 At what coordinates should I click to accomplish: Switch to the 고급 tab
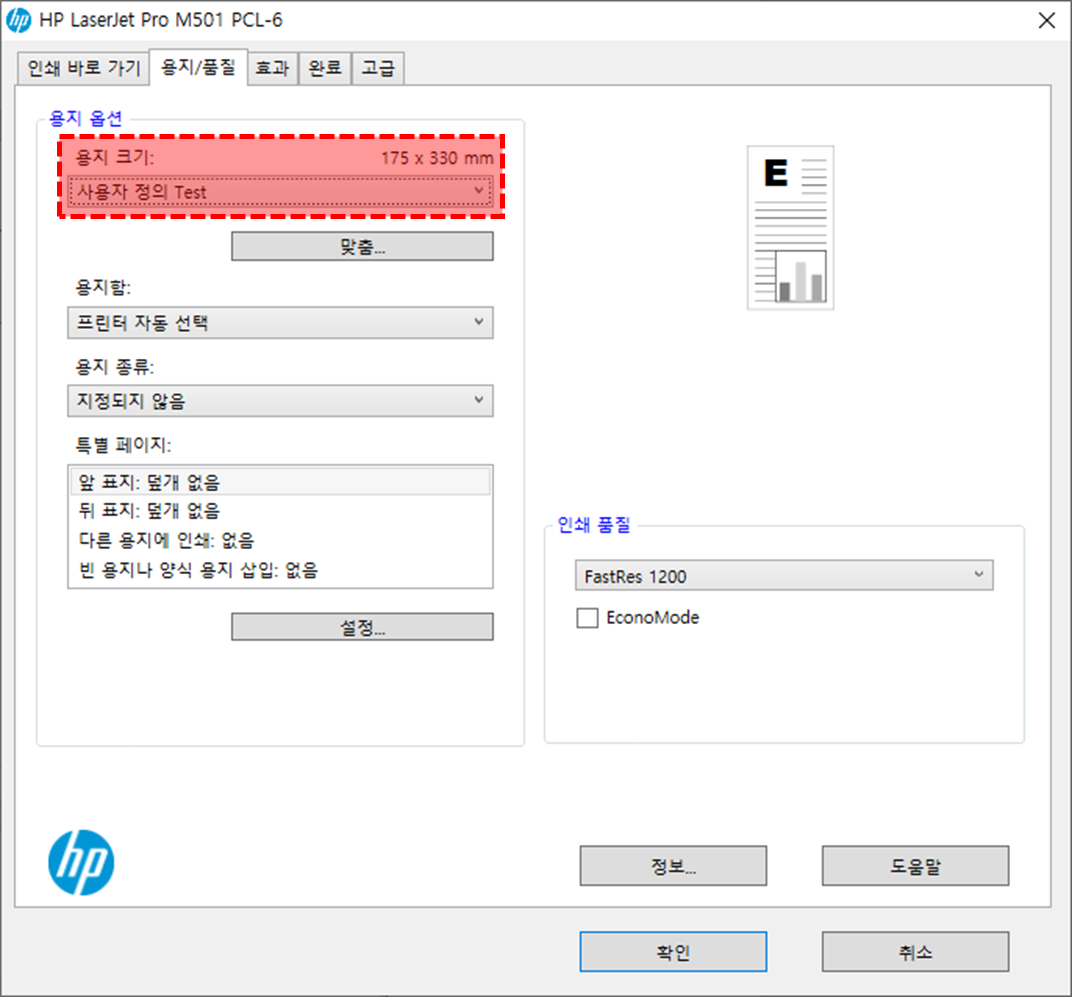(x=378, y=68)
